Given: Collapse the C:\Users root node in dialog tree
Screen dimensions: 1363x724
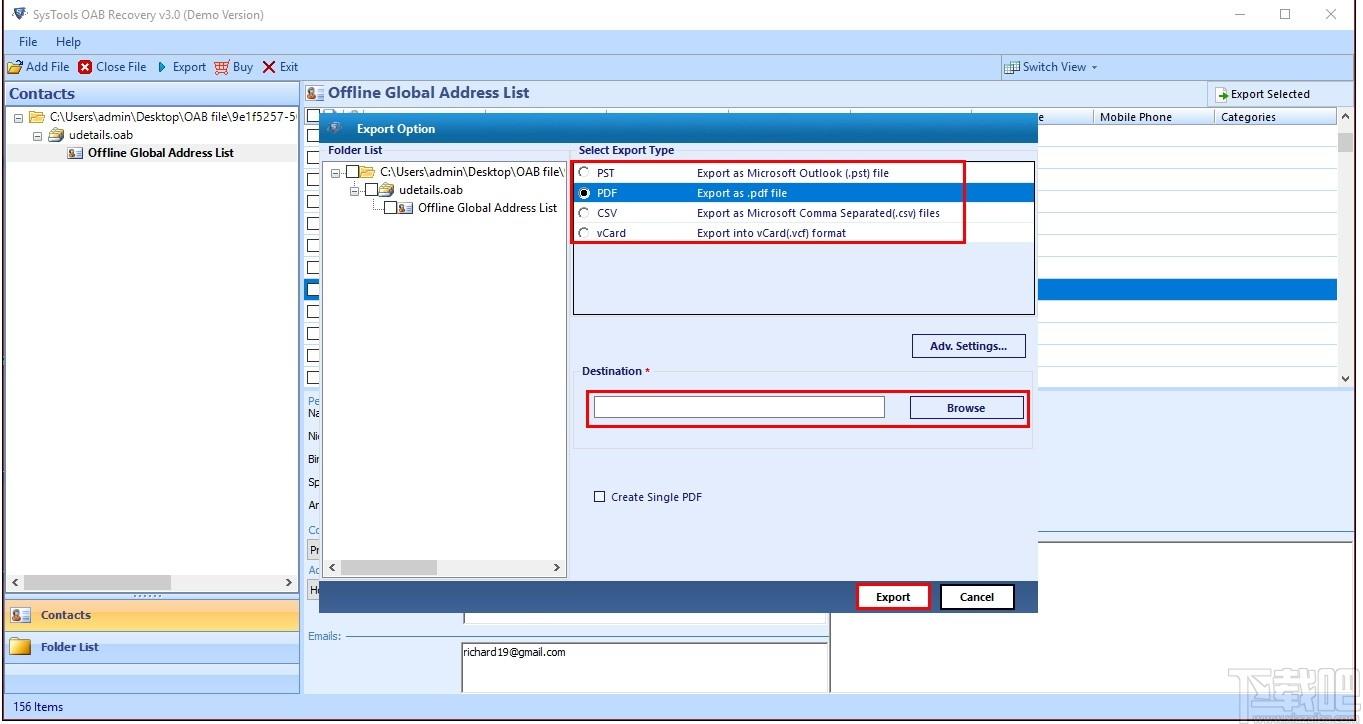Looking at the screenshot, I should pos(336,172).
